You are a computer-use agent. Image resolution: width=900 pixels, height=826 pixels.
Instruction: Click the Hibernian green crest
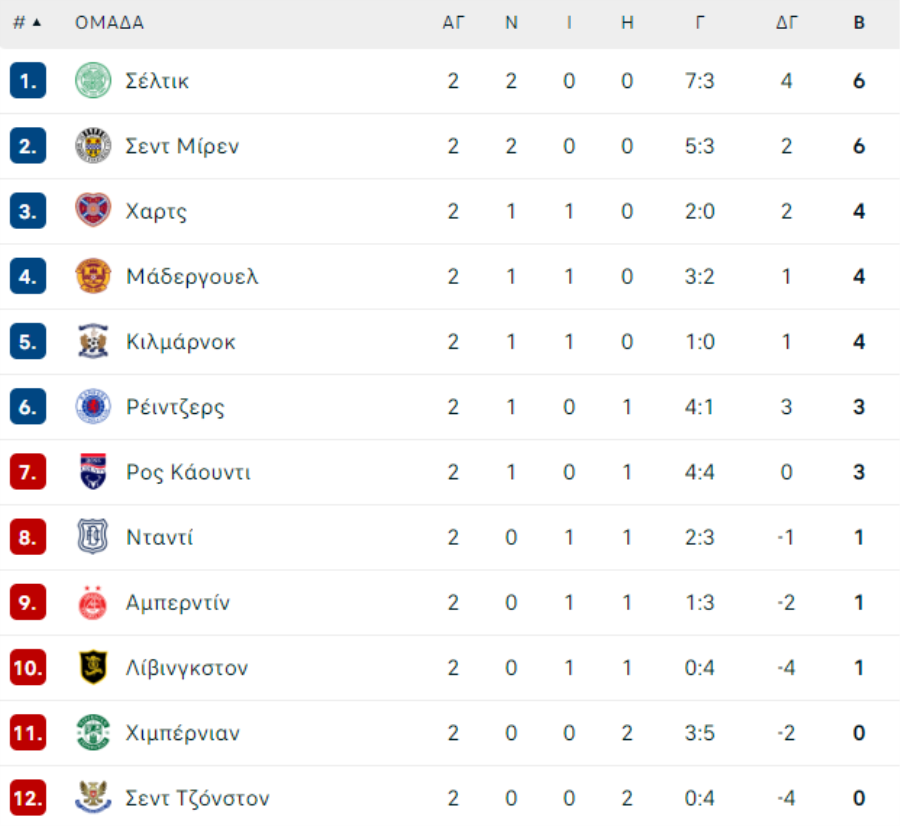click(x=93, y=733)
